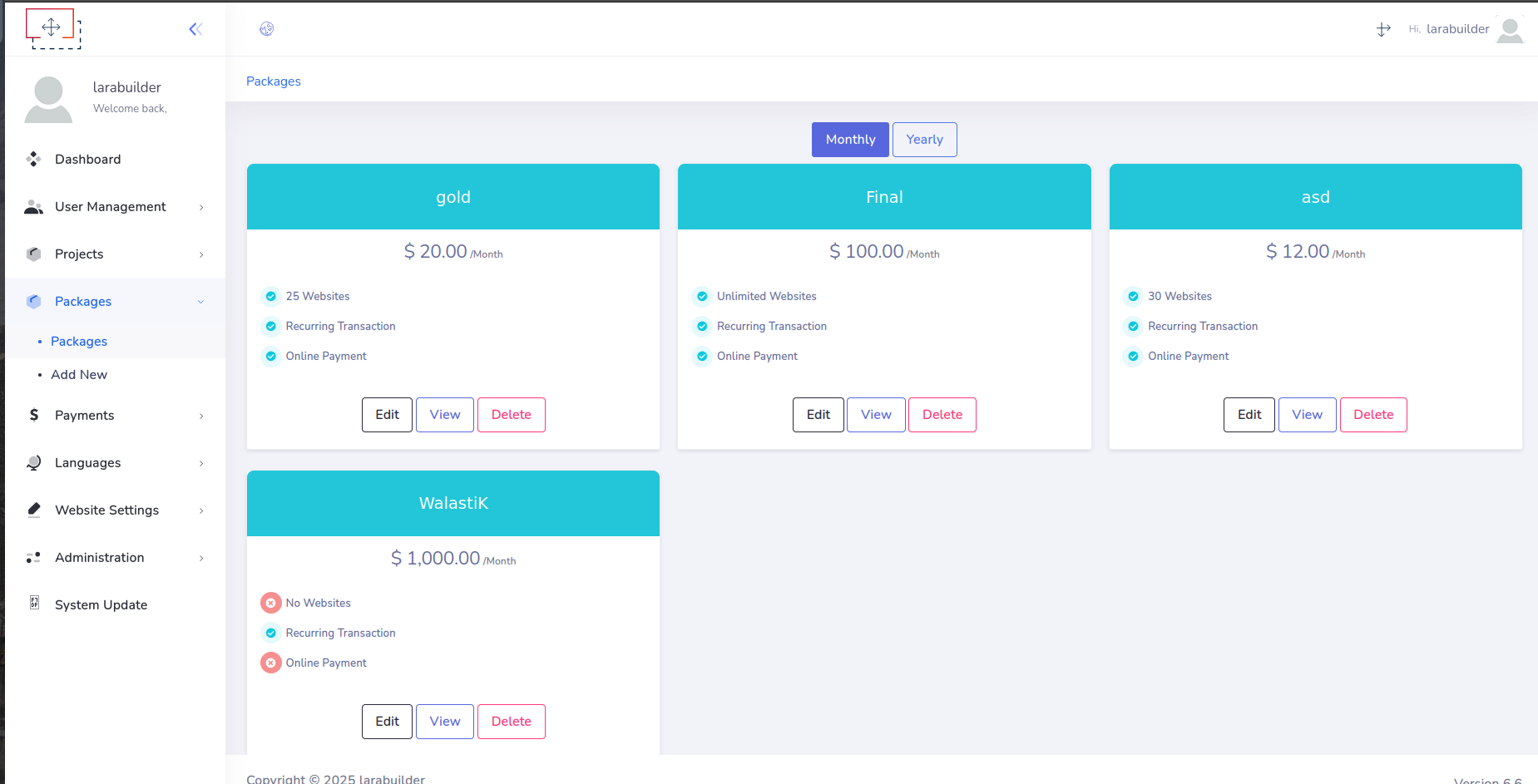Expand Payments submenu chevron
The width and height of the screenshot is (1538, 784).
[201, 416]
